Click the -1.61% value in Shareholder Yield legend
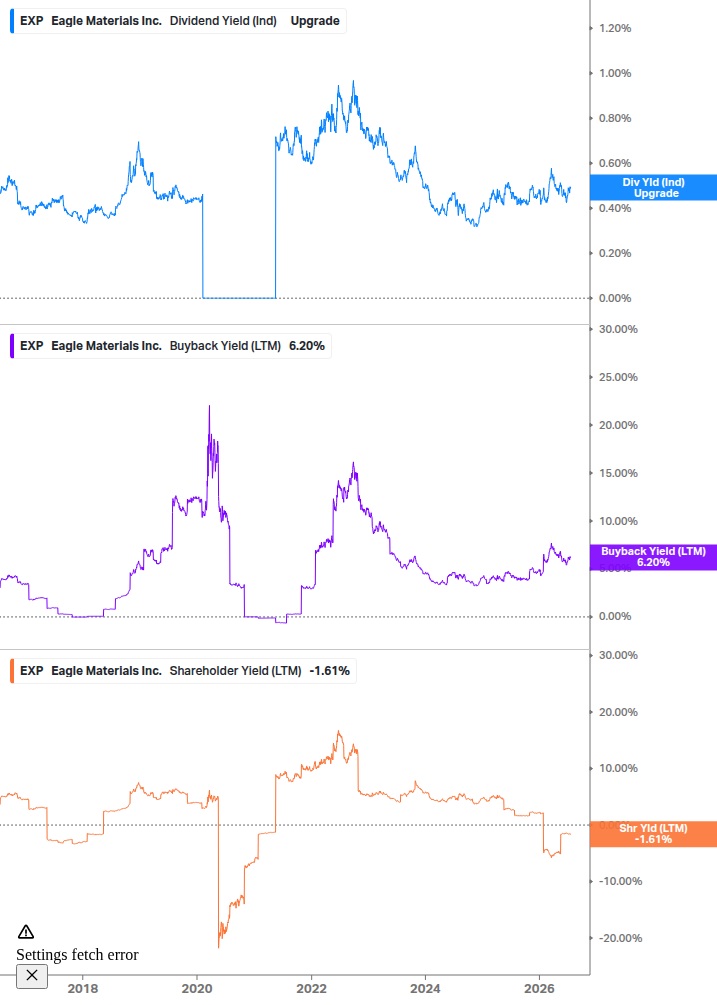 (x=329, y=670)
